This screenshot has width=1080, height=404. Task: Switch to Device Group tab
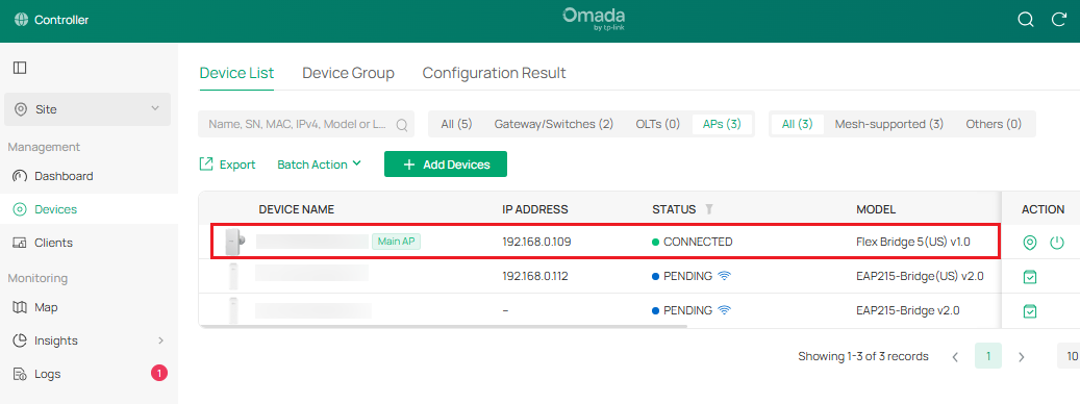click(349, 73)
